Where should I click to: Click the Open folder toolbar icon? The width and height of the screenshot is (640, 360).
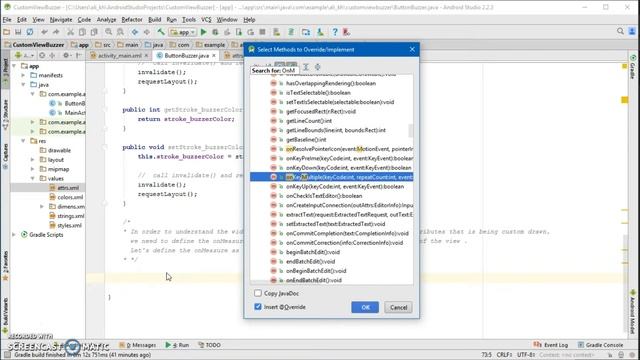(7, 32)
